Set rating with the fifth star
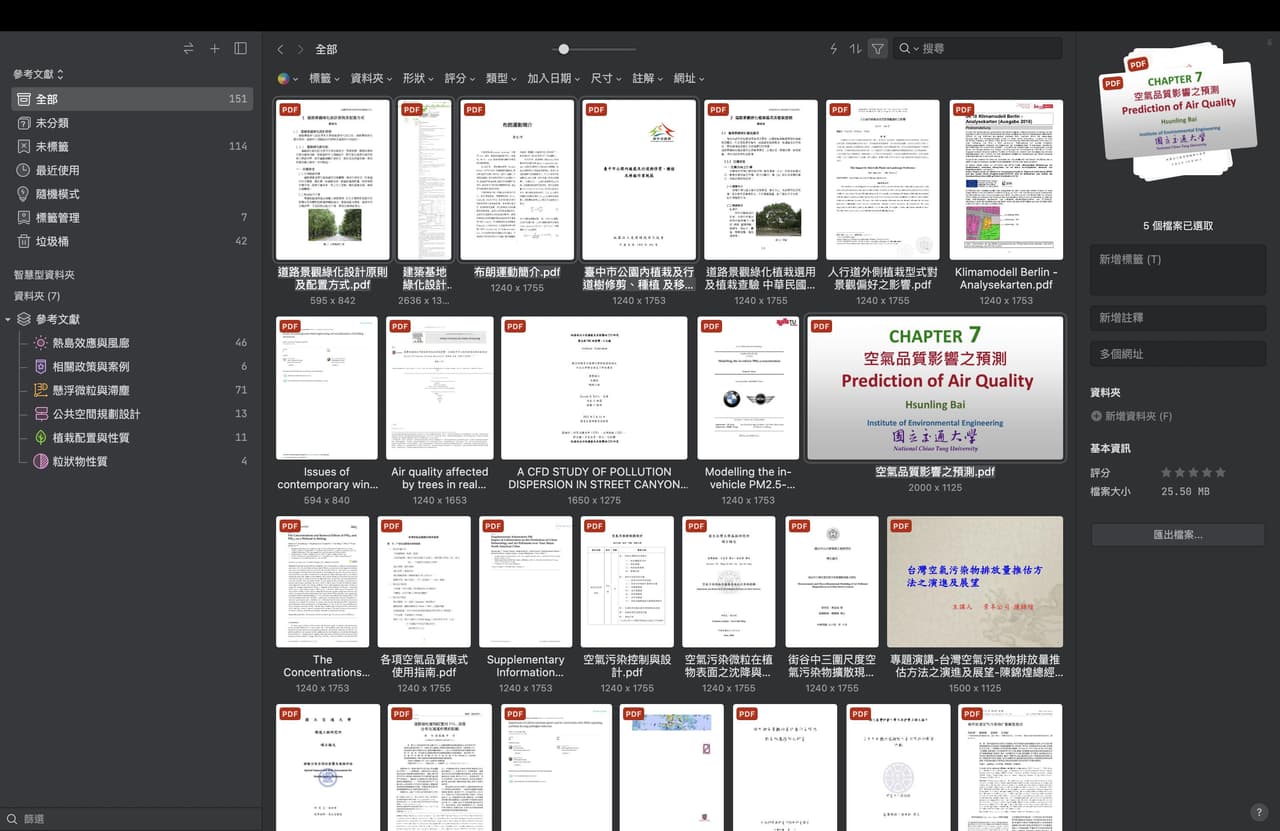1280x831 pixels. point(1220,472)
